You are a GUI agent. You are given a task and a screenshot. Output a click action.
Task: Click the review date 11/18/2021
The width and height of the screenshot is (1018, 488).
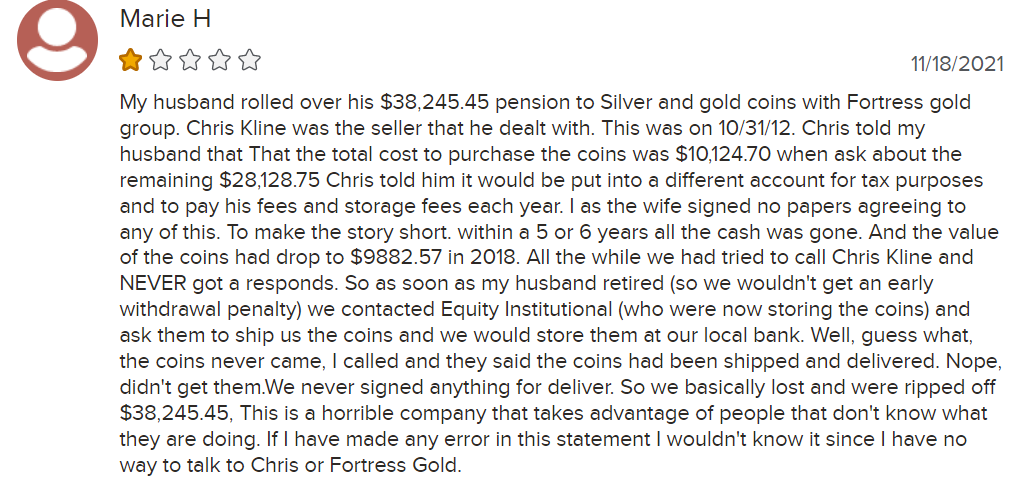tap(957, 64)
